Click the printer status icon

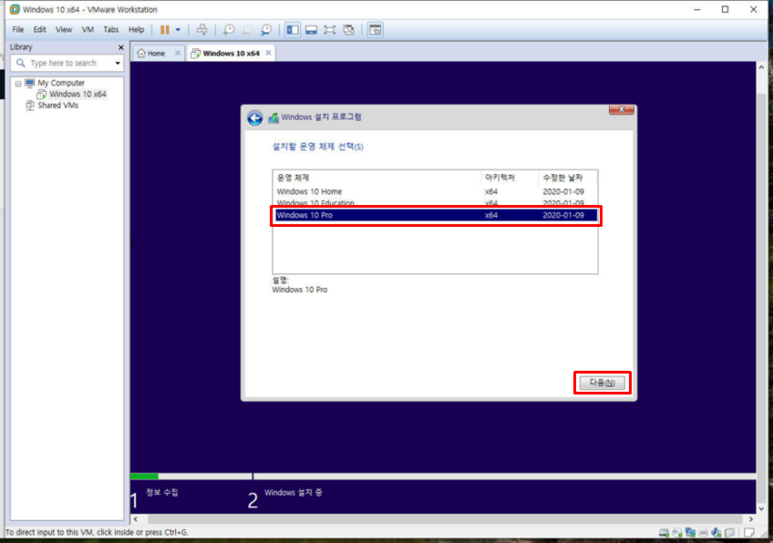pos(703,533)
